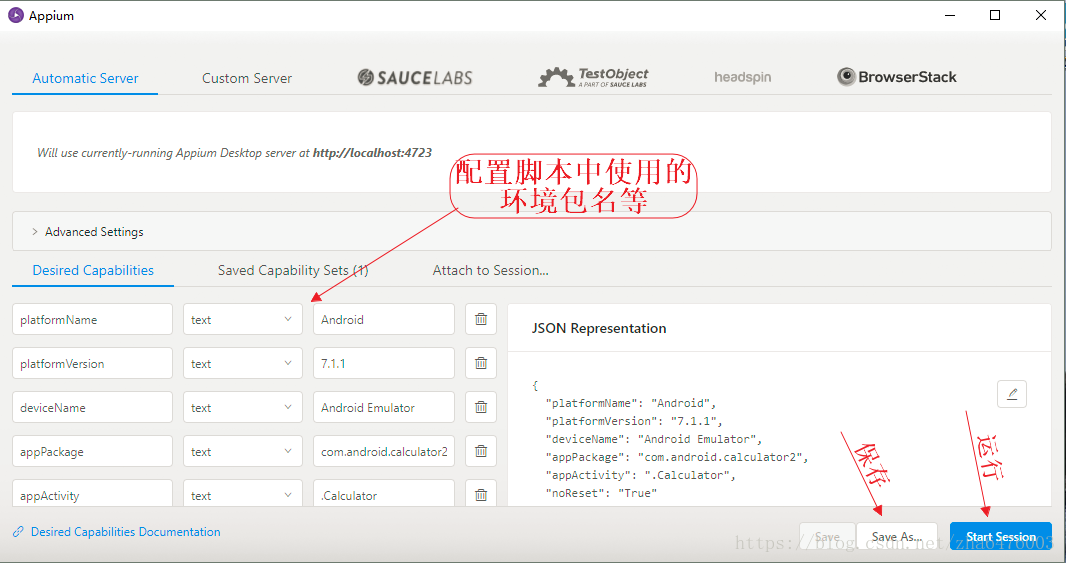Viewport: 1066px width, 563px height.
Task: Open the Saved Capability Sets tab
Action: (293, 271)
